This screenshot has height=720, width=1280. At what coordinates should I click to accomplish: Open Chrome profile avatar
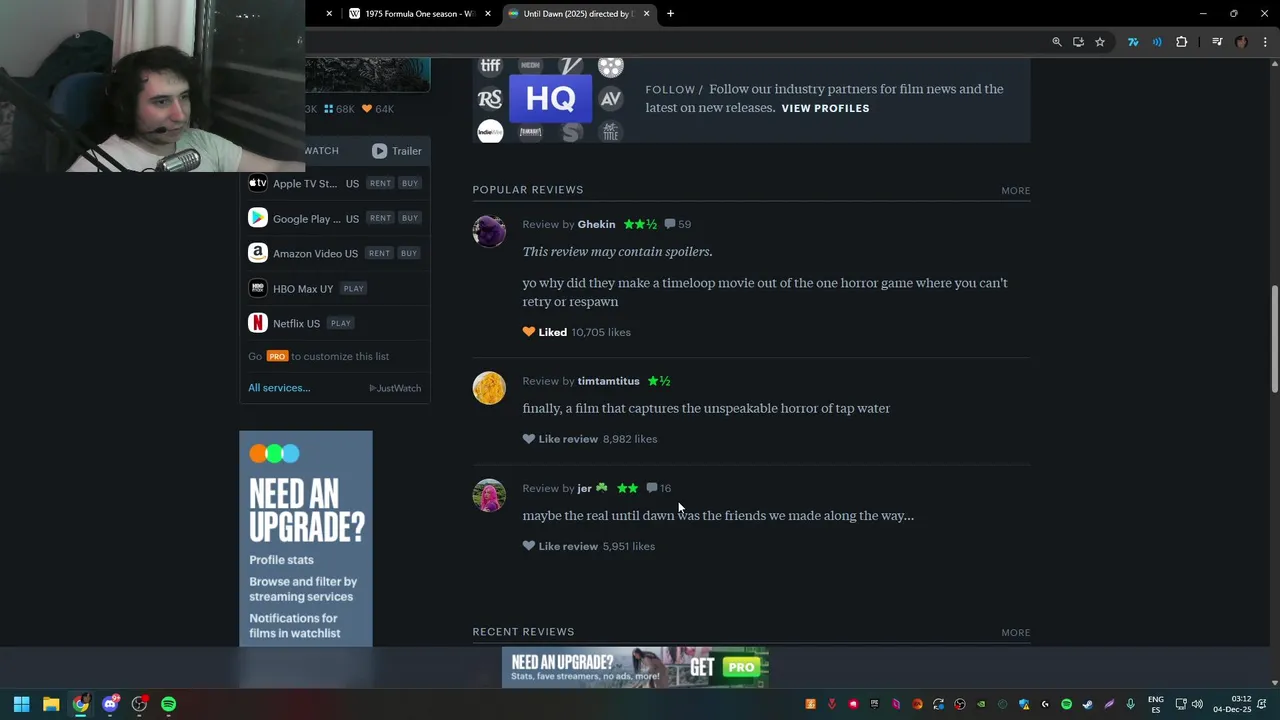(x=1242, y=42)
